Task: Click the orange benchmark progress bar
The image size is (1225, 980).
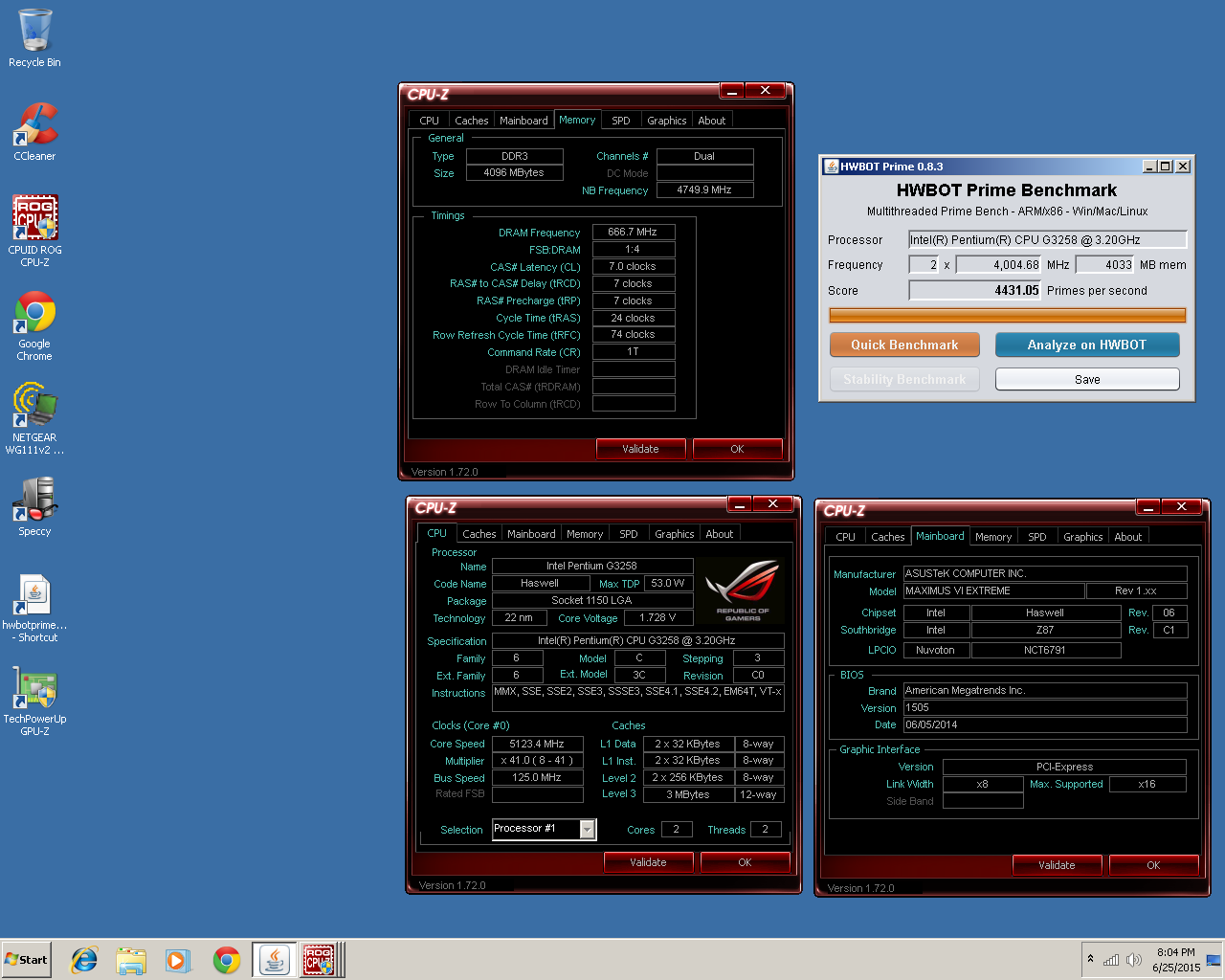Action: pyautogui.click(x=1008, y=316)
